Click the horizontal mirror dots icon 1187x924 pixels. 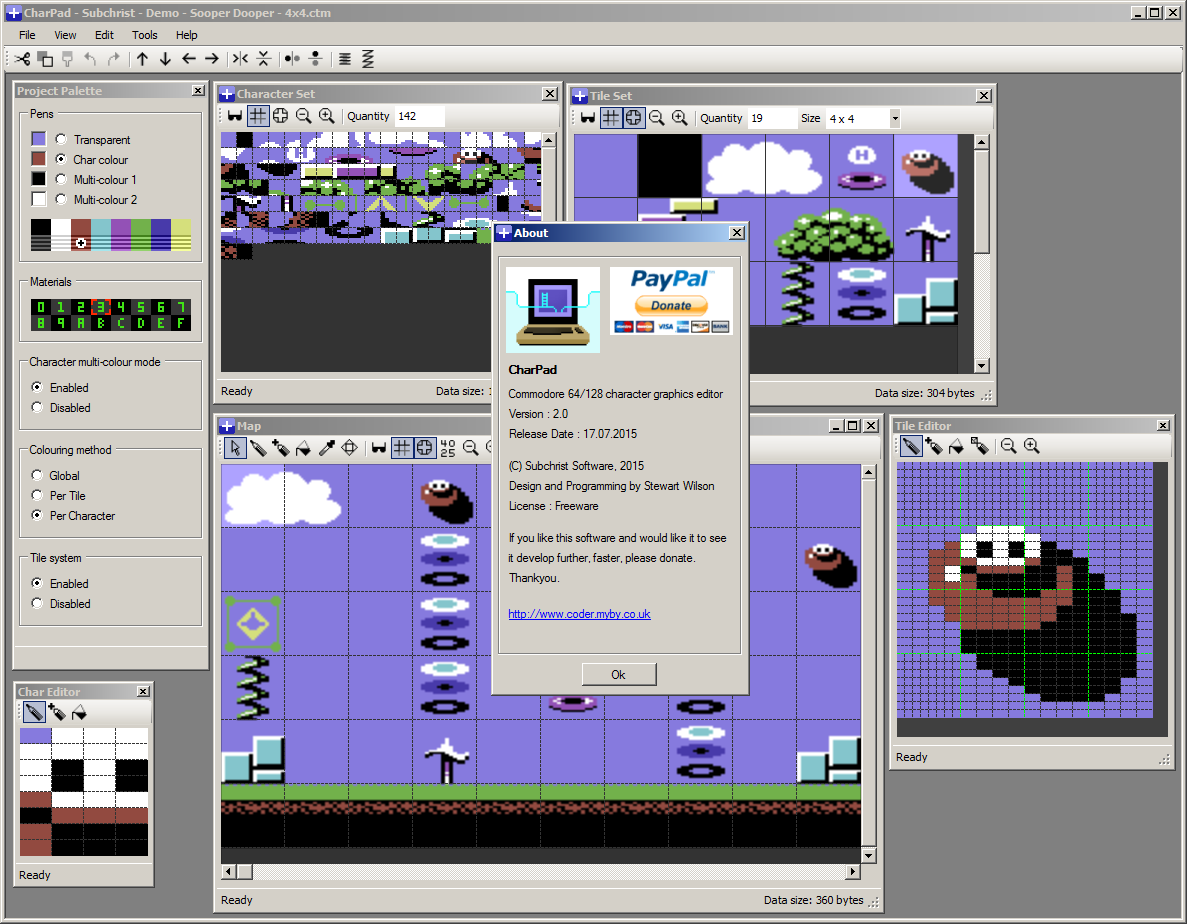292,59
